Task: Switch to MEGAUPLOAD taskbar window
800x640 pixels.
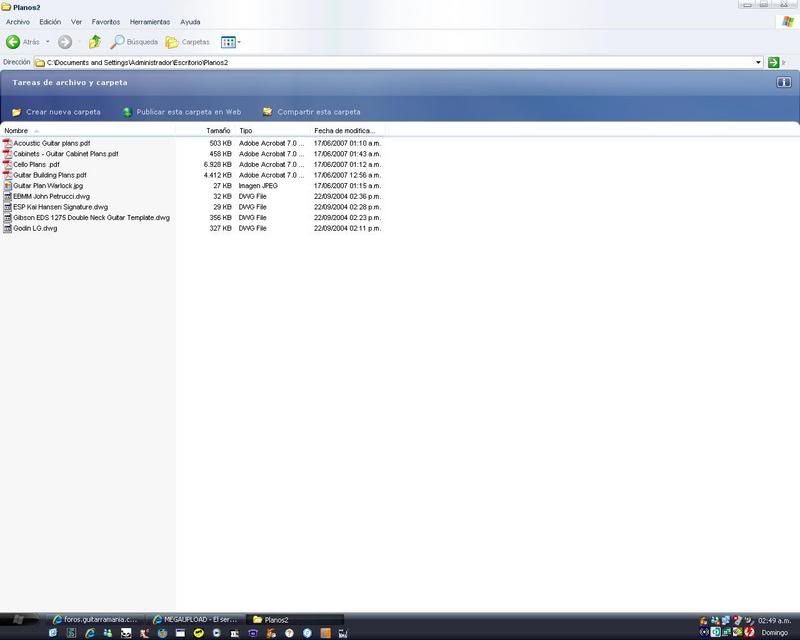Action: (195, 619)
